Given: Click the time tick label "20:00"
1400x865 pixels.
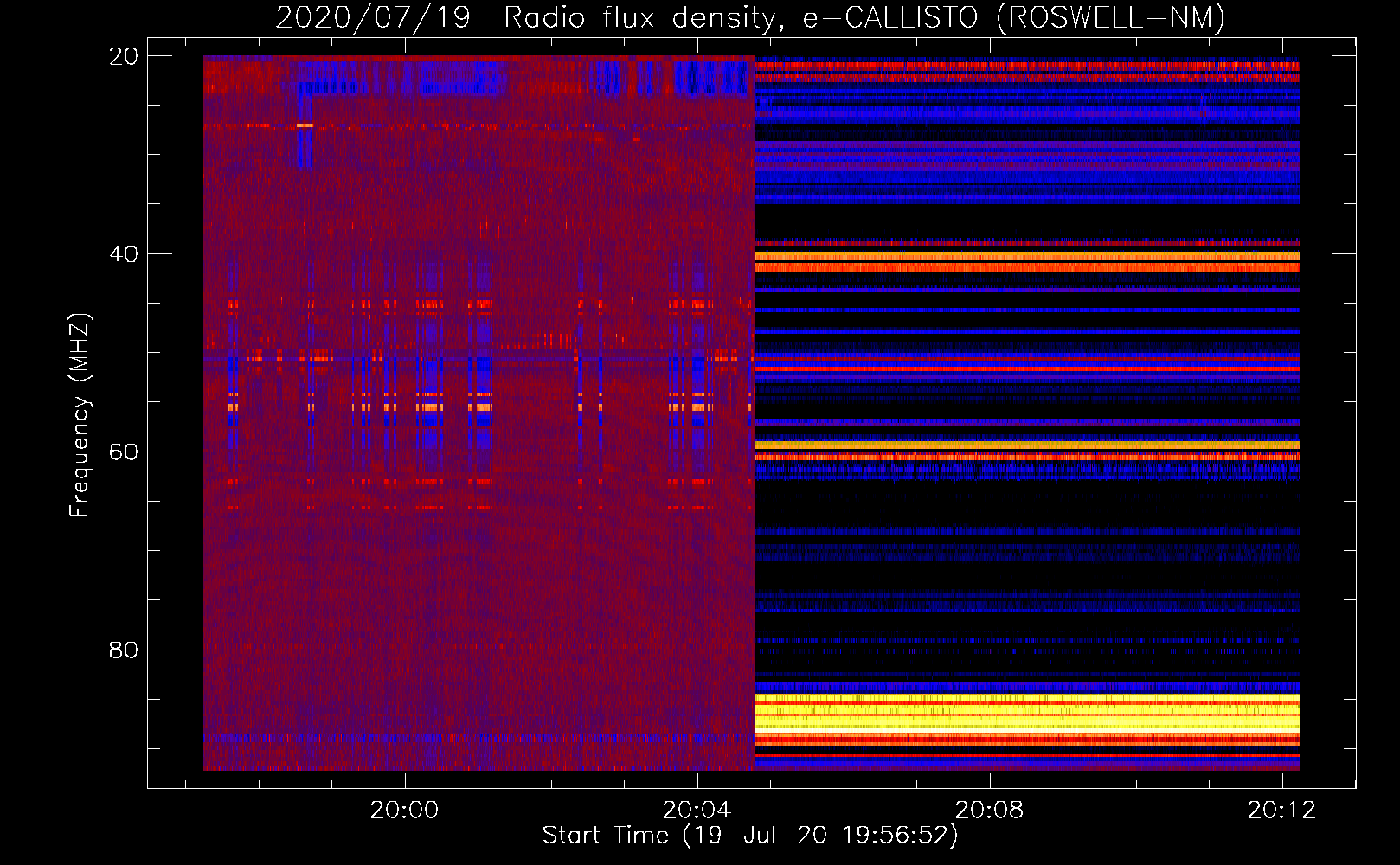Looking at the screenshot, I should point(404,811).
